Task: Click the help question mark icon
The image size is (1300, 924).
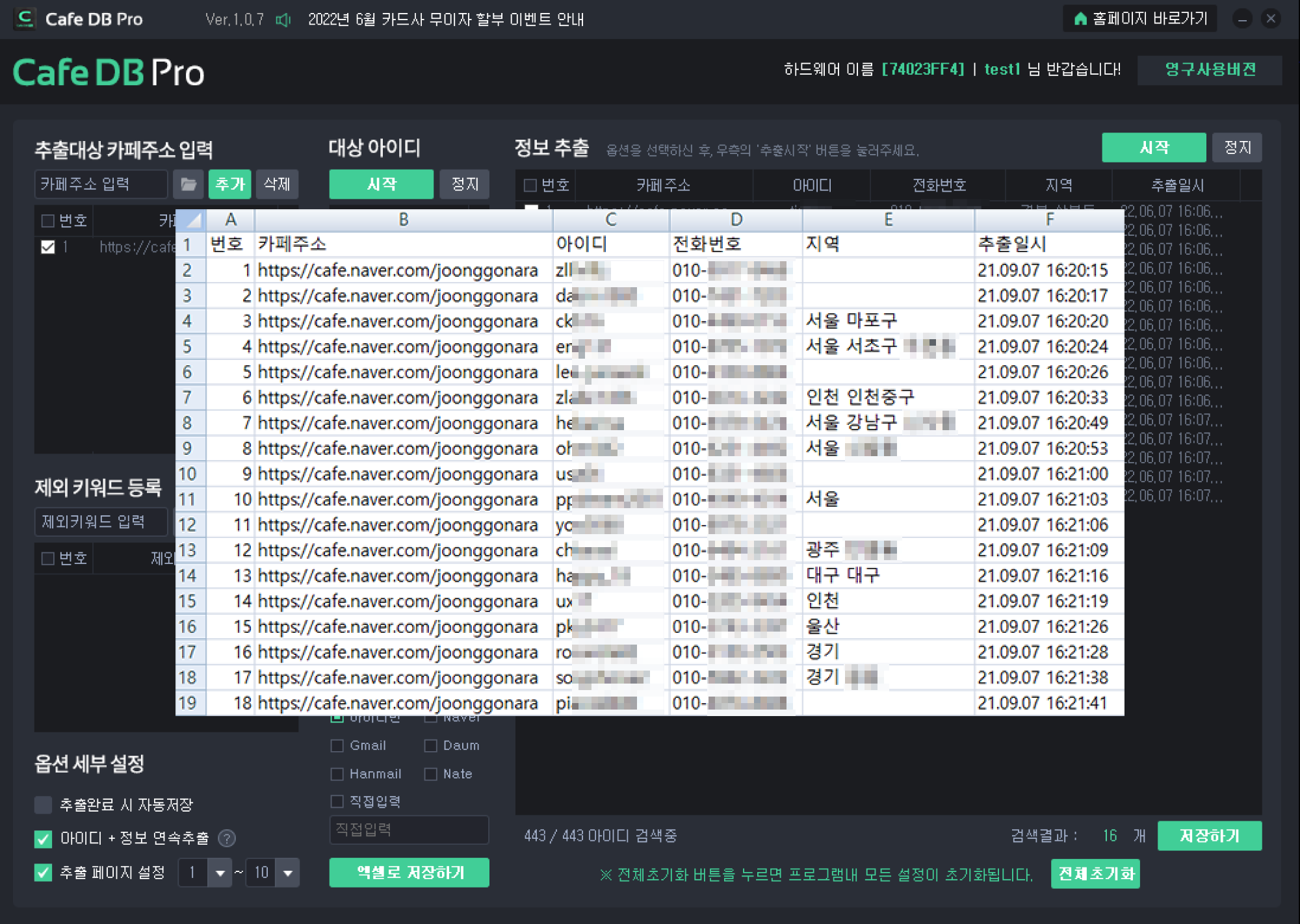Action: click(227, 838)
